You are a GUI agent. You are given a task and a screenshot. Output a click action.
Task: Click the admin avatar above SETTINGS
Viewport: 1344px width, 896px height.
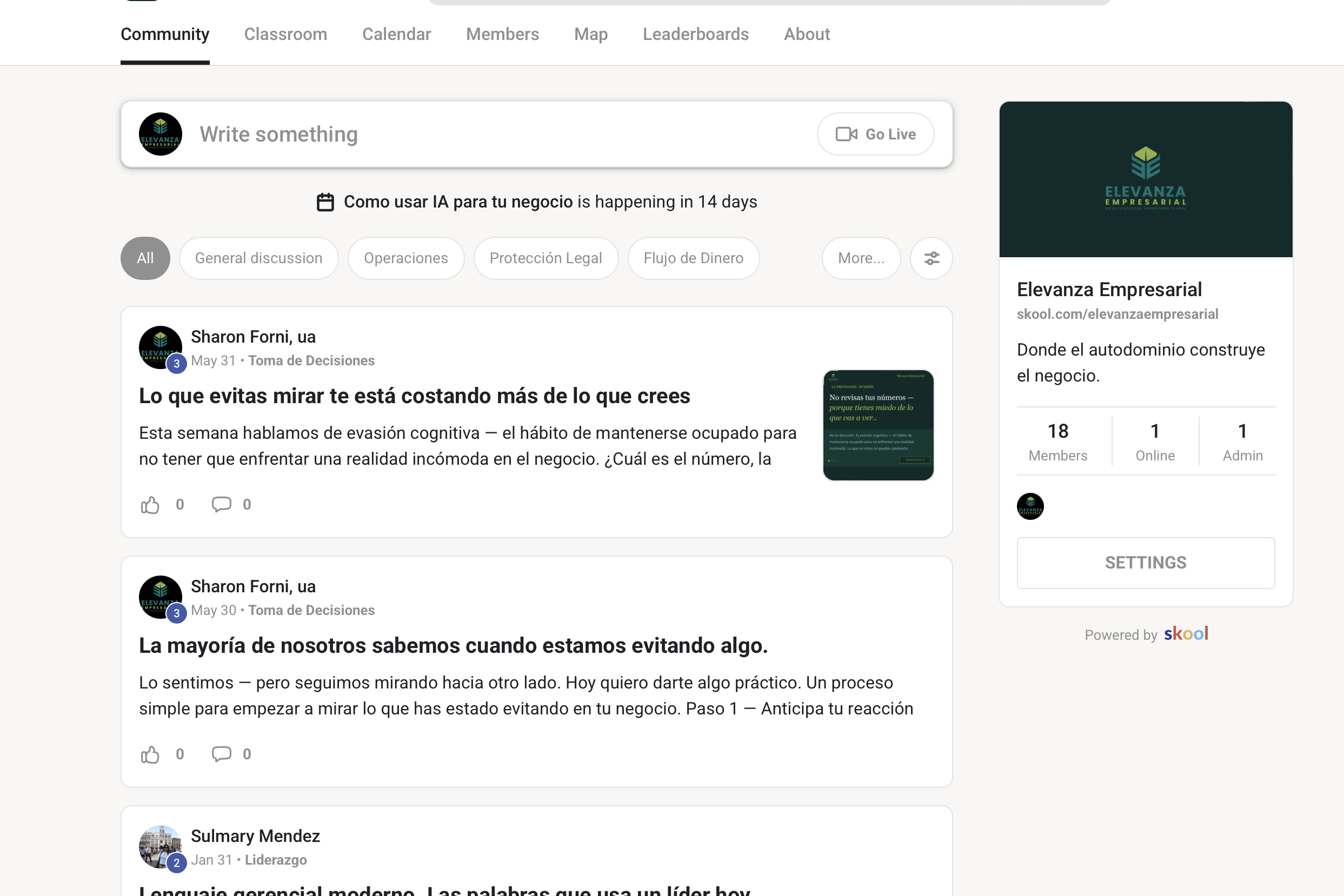pyautogui.click(x=1031, y=506)
